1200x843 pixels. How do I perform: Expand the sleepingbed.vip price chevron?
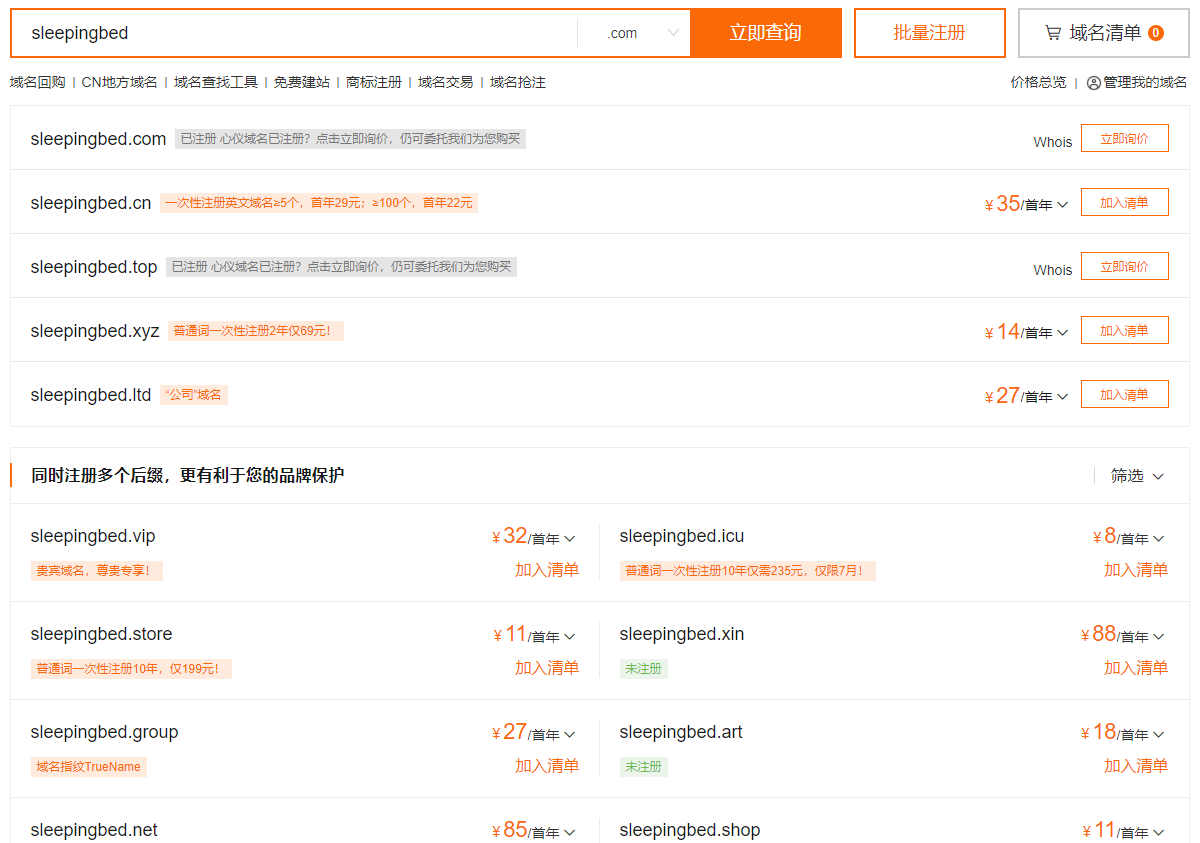tap(570, 539)
